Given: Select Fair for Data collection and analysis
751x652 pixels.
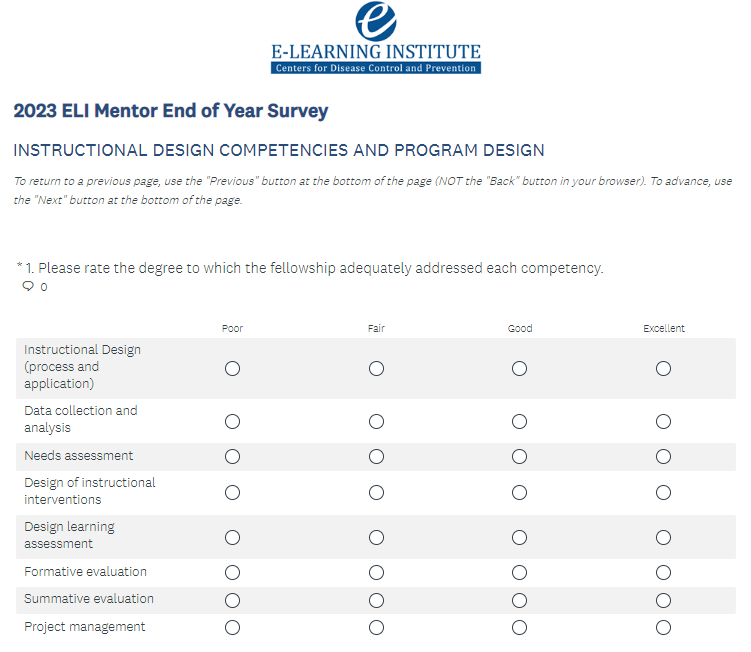Looking at the screenshot, I should (x=376, y=421).
